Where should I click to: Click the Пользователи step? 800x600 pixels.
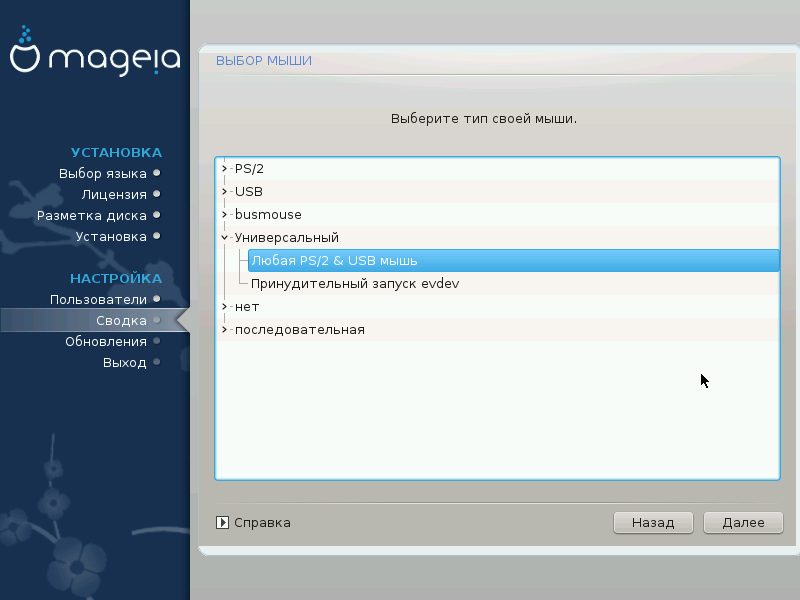98,299
